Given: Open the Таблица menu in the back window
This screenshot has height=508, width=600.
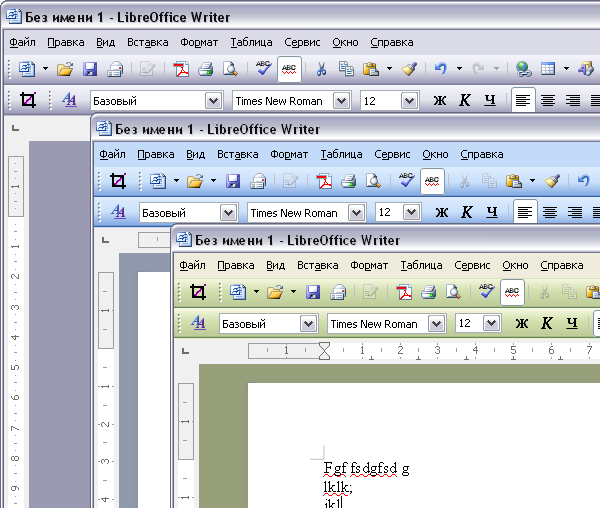Looking at the screenshot, I should (x=251, y=43).
